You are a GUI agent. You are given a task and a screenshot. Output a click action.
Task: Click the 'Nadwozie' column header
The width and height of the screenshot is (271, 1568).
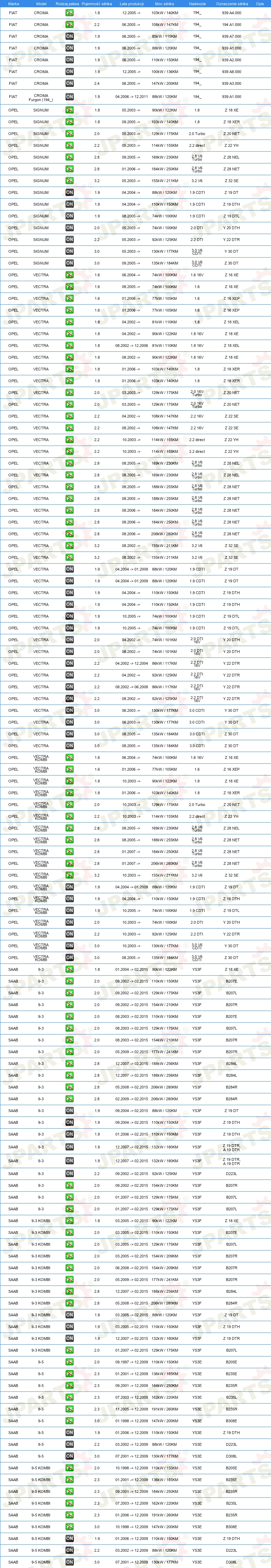[197, 4]
